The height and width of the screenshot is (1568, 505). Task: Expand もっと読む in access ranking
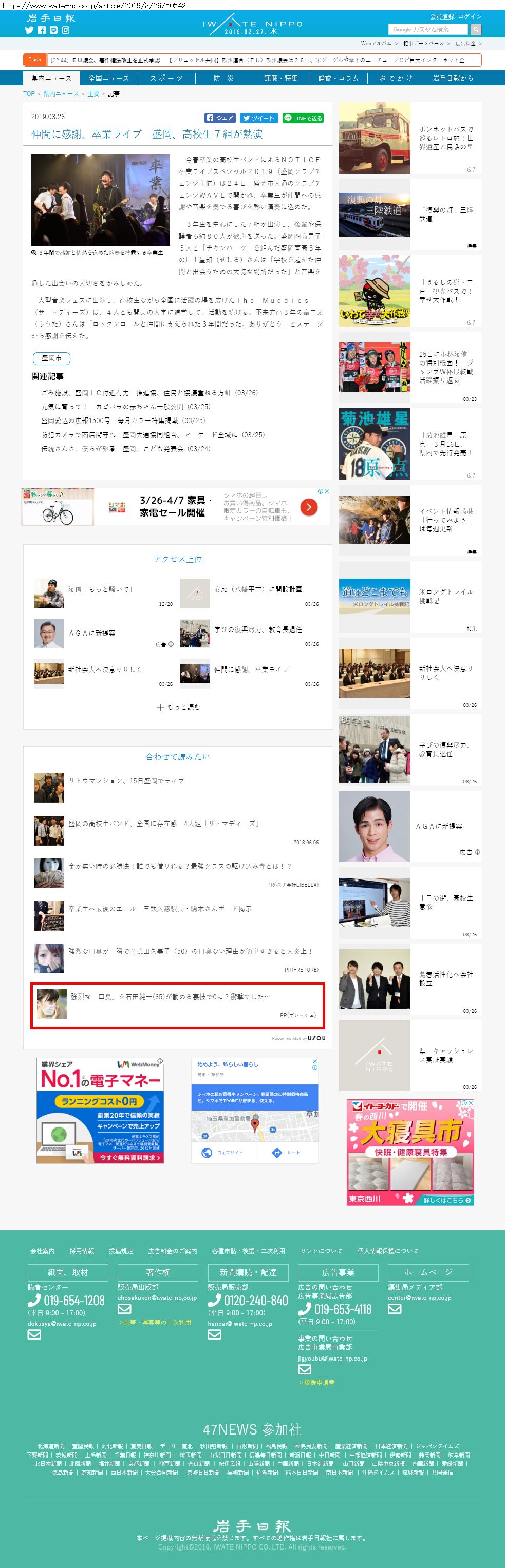[178, 706]
